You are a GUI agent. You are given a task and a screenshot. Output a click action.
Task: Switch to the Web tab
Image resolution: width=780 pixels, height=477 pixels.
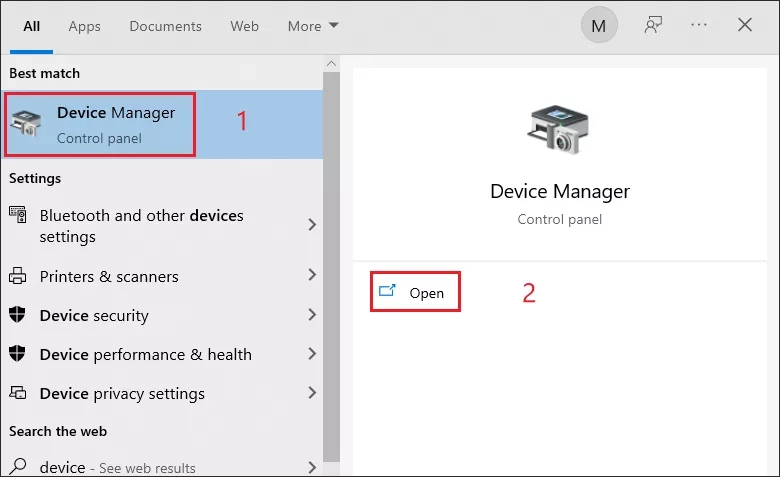(244, 26)
